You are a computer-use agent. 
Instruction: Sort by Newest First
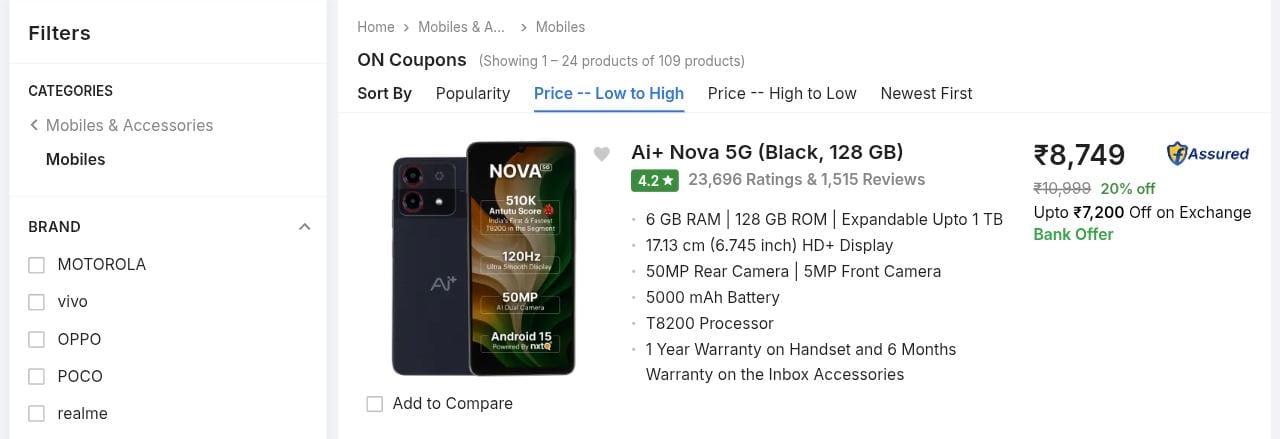point(926,93)
